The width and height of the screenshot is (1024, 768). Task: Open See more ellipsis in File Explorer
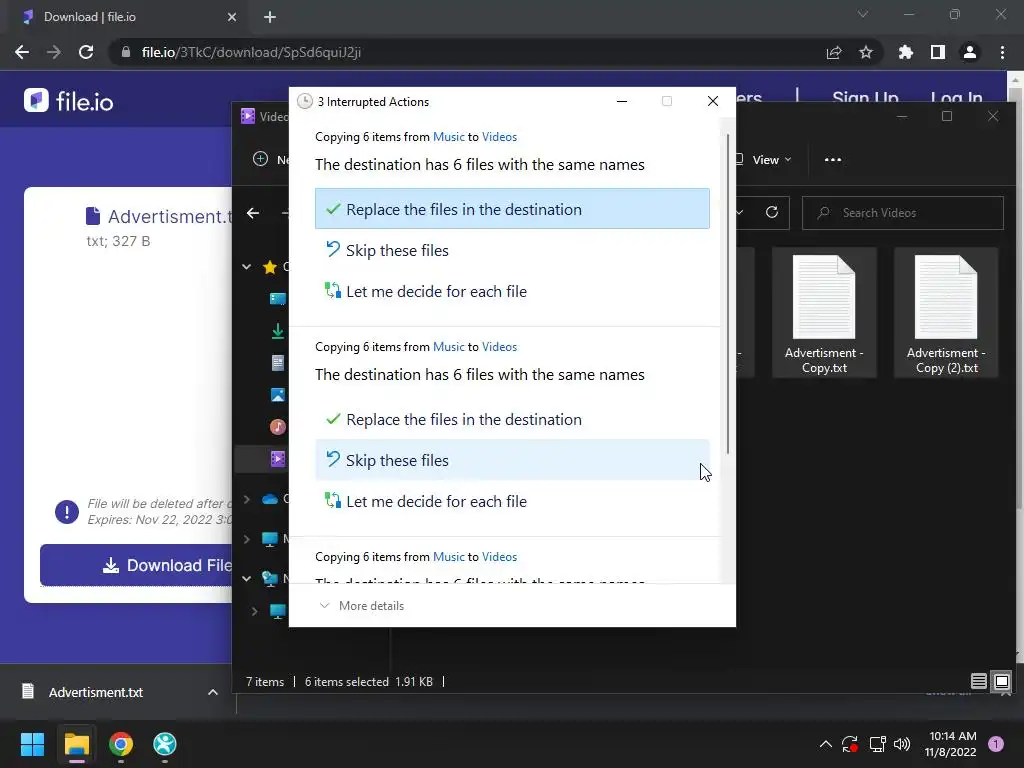point(833,160)
